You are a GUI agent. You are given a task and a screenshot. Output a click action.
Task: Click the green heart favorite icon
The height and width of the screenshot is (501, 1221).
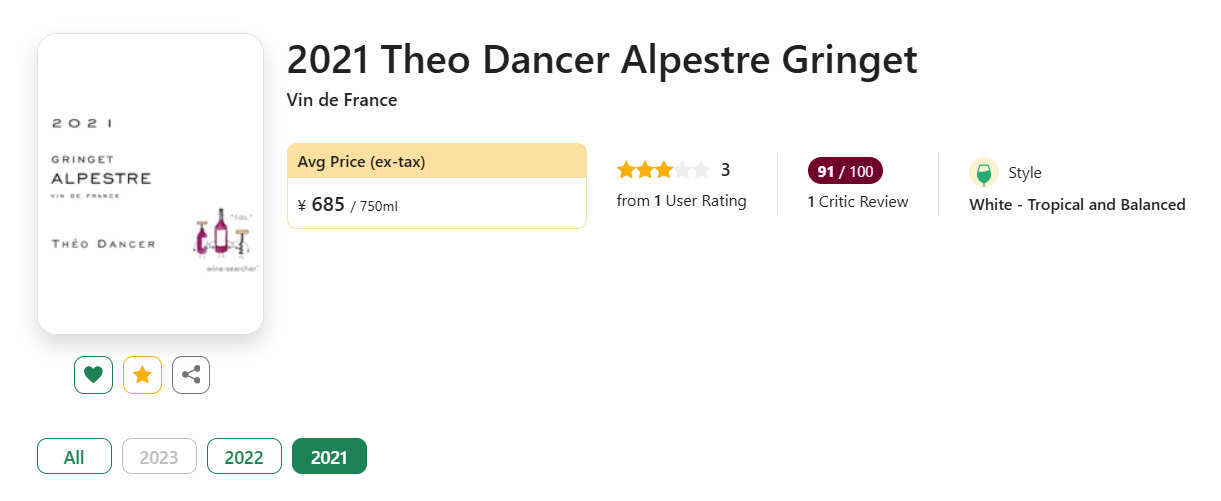coord(93,375)
